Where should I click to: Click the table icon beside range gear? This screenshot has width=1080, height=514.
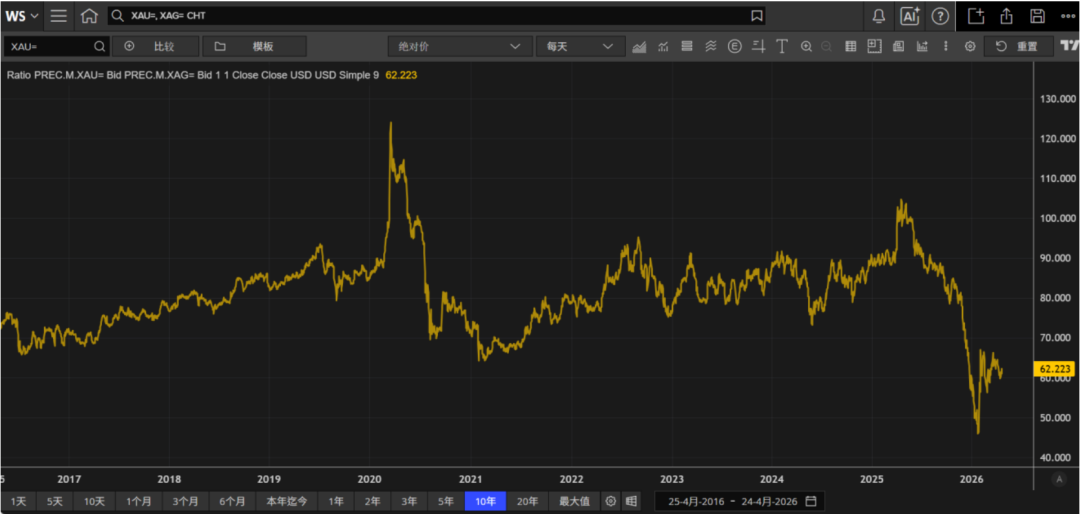click(x=631, y=501)
